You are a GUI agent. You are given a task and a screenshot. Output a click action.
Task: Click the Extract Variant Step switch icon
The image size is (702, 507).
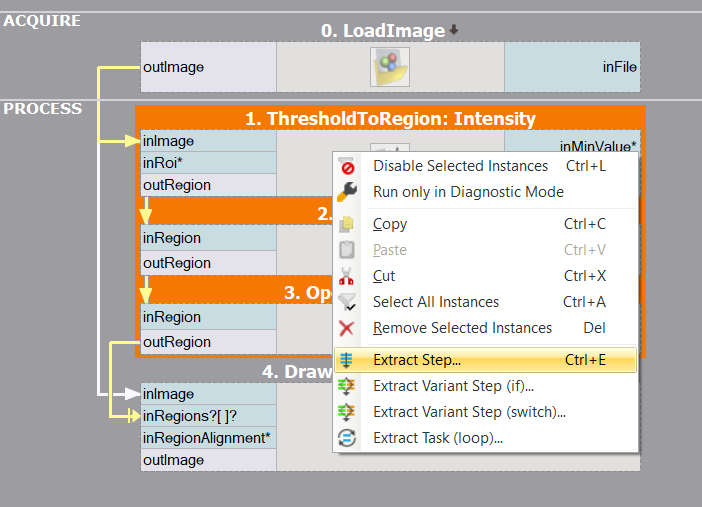coord(347,412)
